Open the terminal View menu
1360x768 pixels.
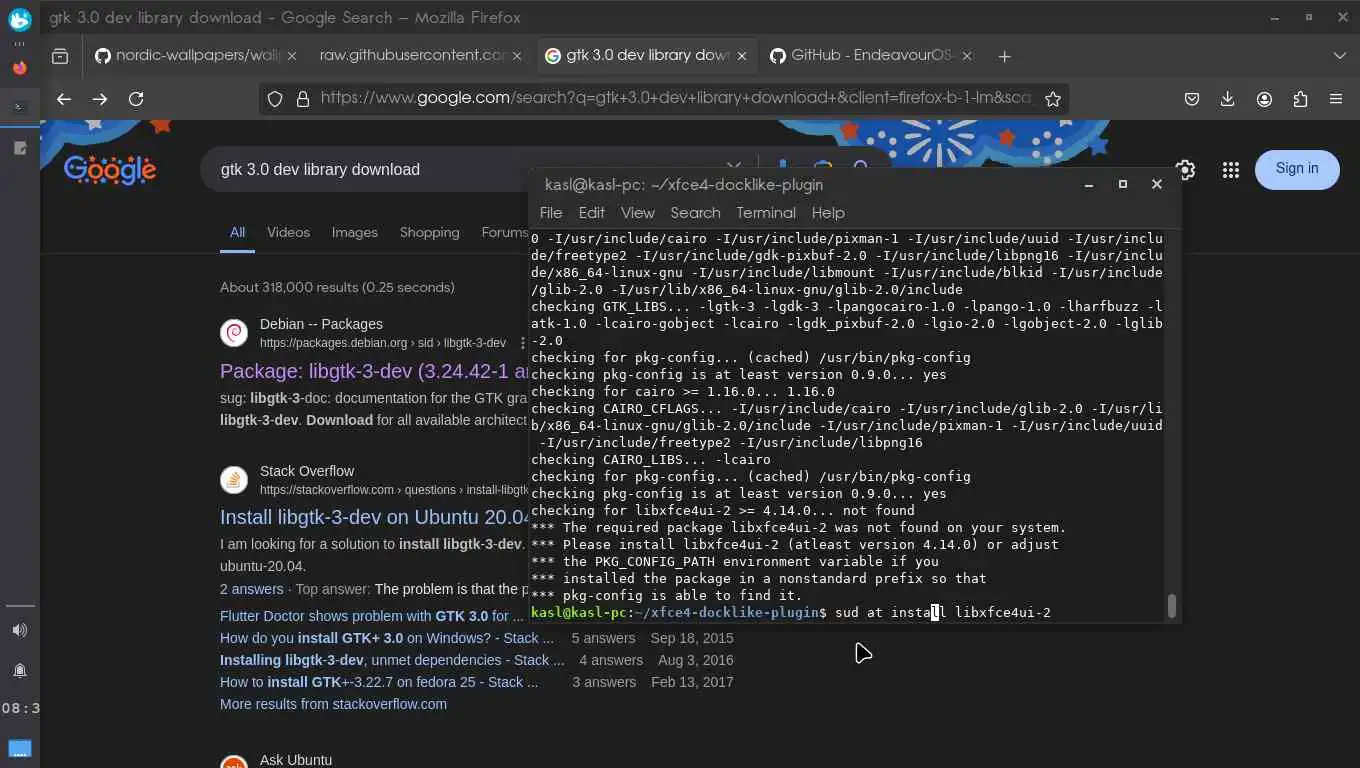click(x=637, y=213)
